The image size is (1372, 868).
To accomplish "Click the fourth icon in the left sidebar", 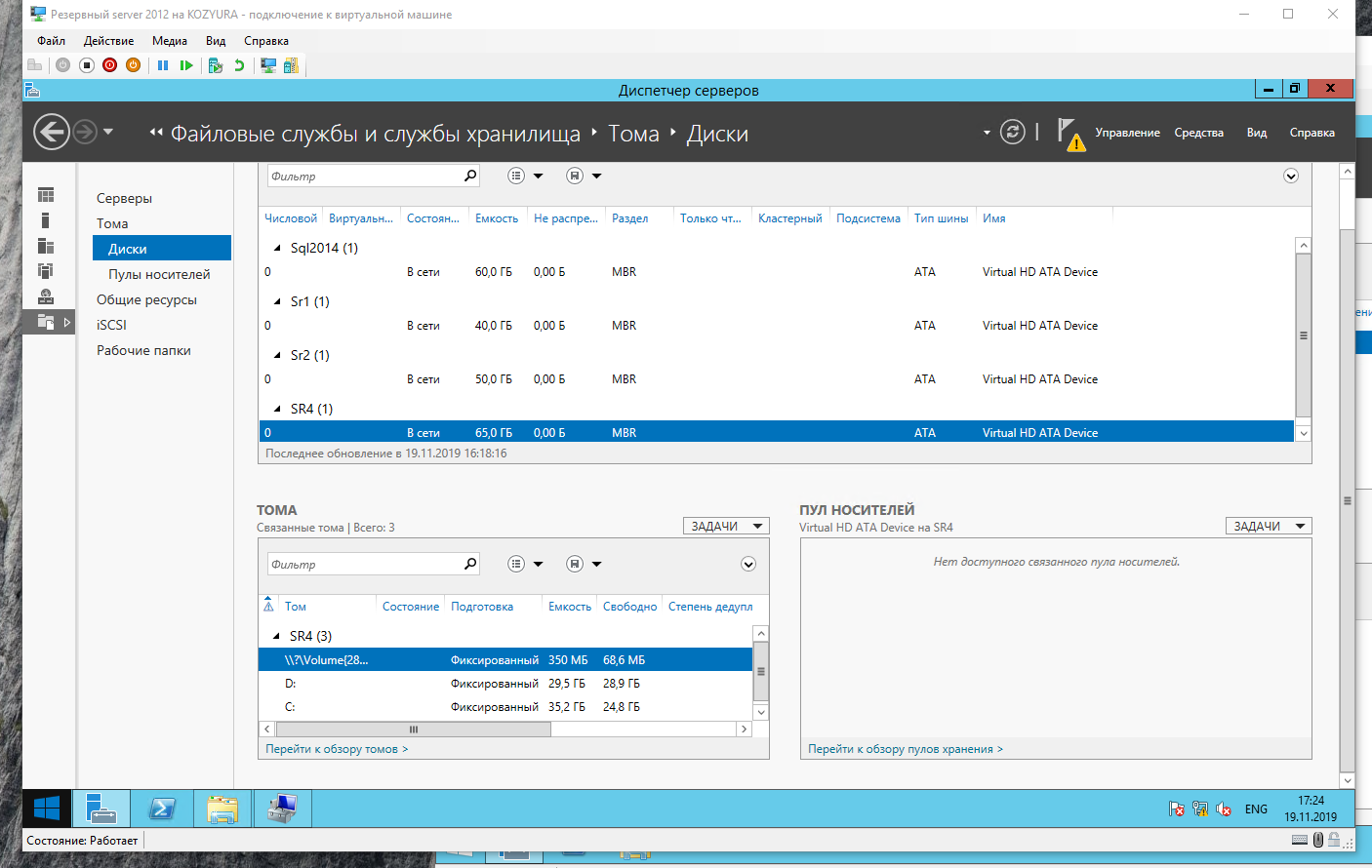I will pos(46,271).
